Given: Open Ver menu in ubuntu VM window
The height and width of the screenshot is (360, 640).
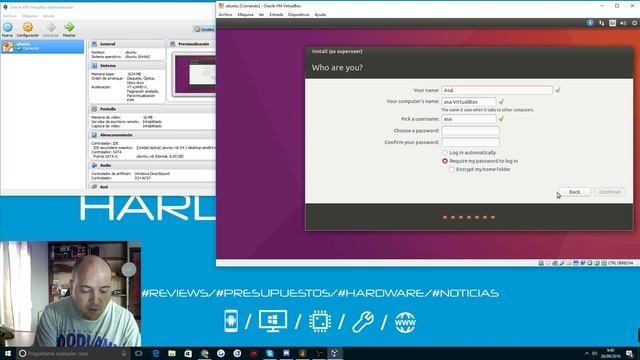Looking at the screenshot, I should [261, 15].
